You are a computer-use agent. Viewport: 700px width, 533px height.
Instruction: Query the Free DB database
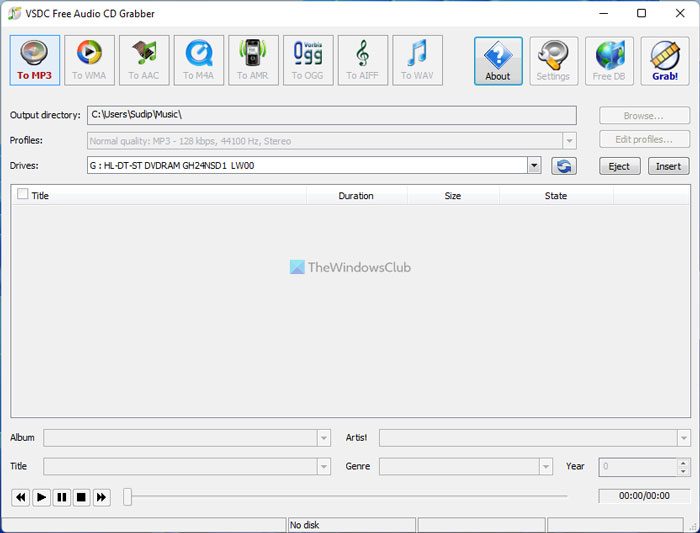(x=609, y=61)
